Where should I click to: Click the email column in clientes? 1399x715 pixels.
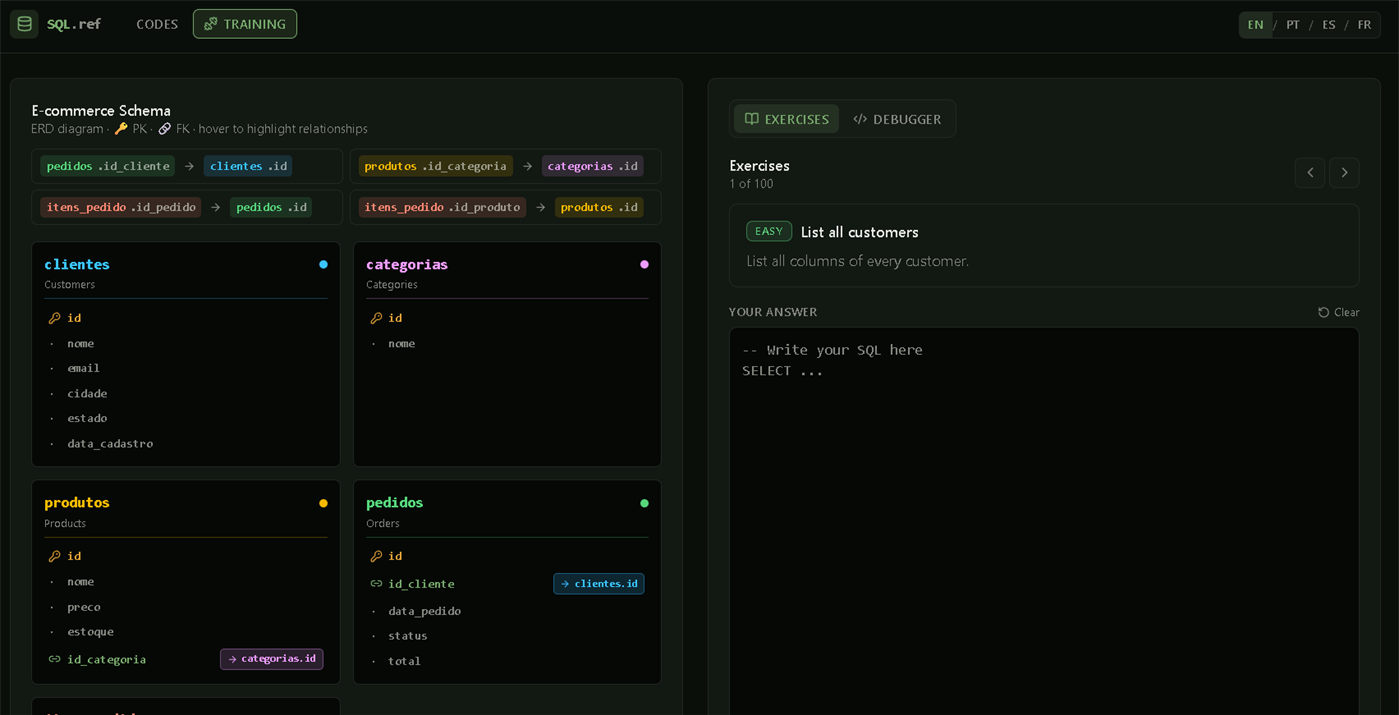(84, 368)
